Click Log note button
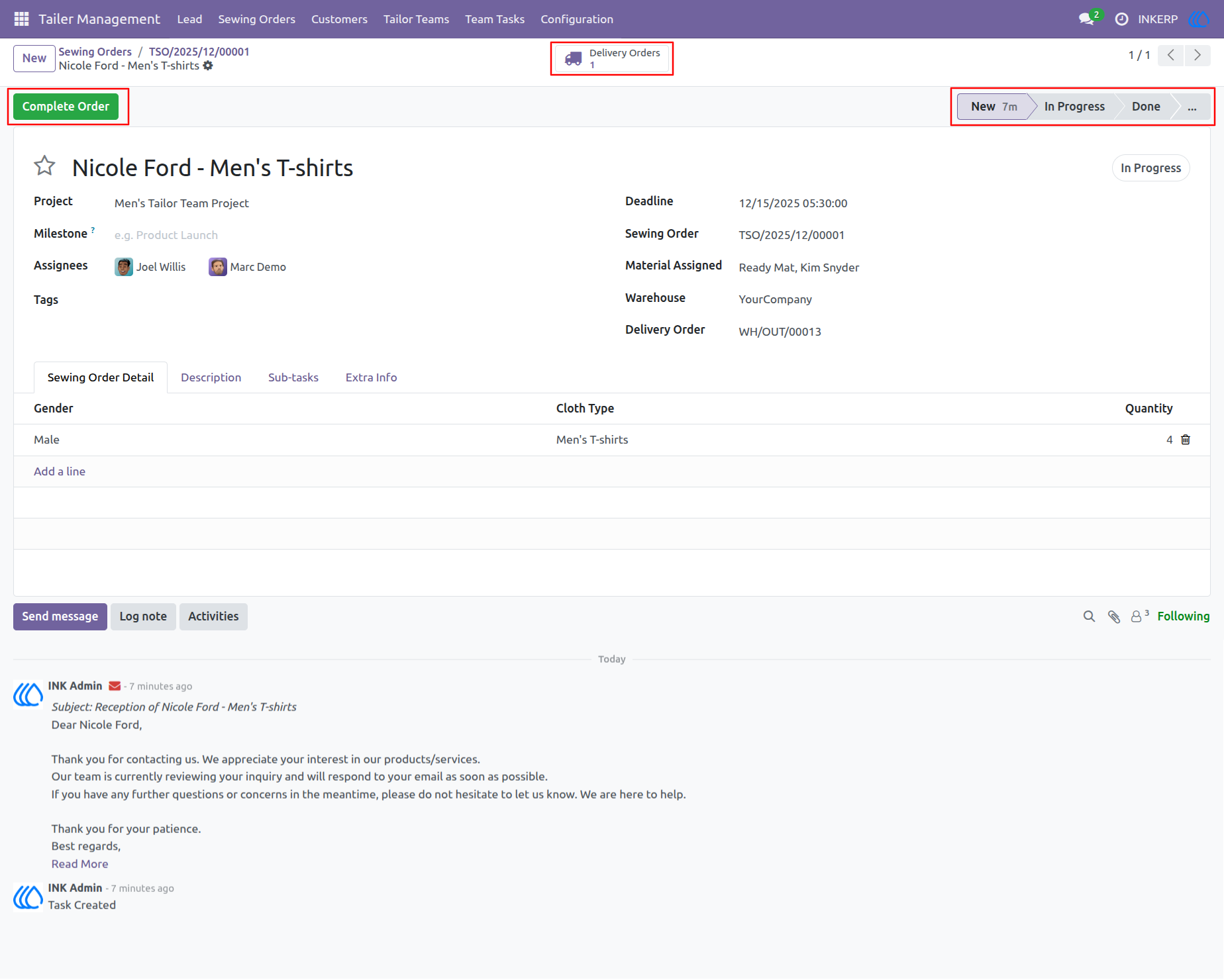 (143, 616)
